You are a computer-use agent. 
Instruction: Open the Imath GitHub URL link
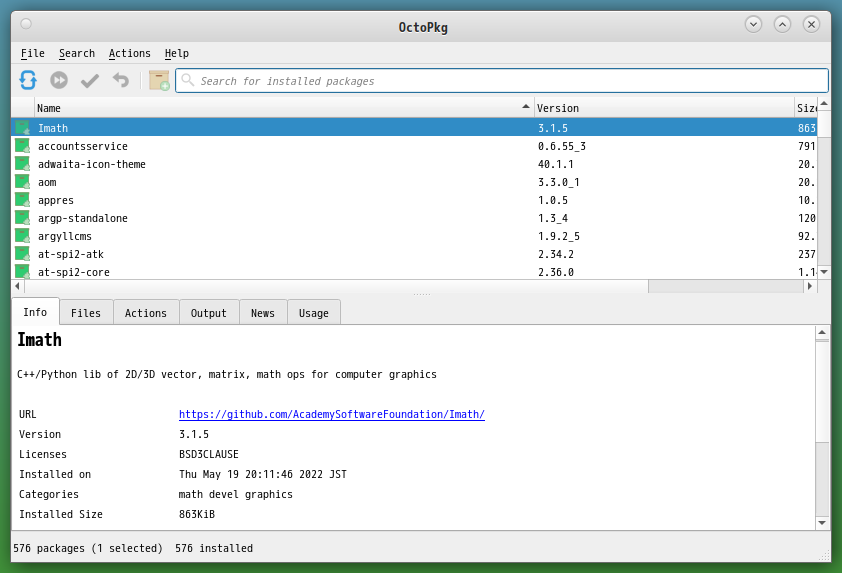pos(332,414)
